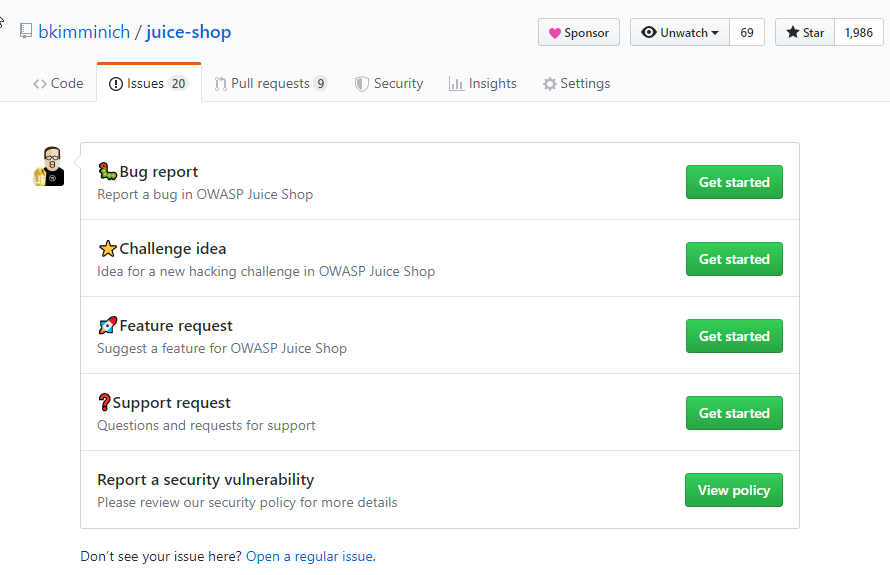Open the bkimminich owner link
The width and height of the screenshot is (890, 575).
(84, 32)
